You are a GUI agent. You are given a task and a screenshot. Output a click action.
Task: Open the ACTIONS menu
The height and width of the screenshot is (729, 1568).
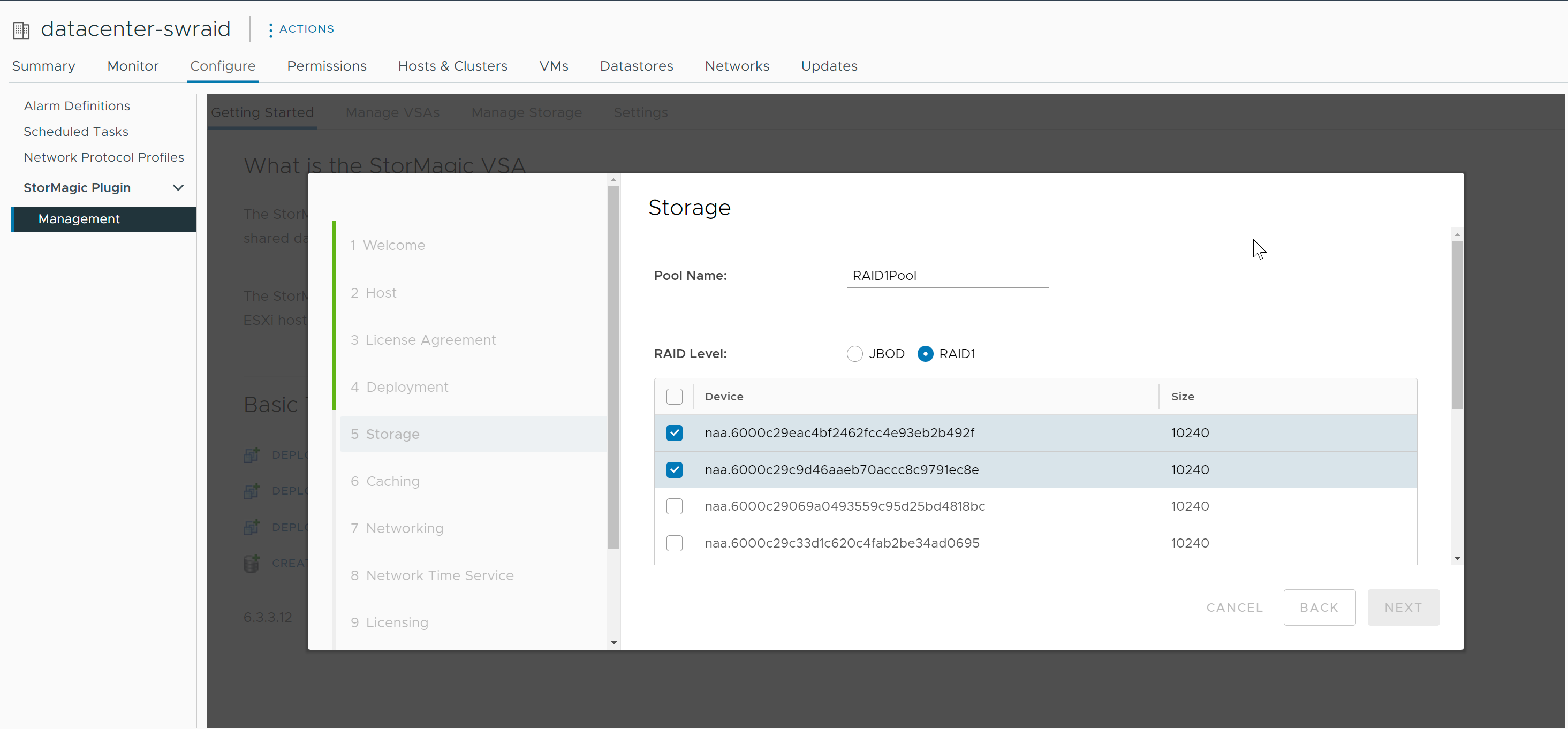pos(301,29)
